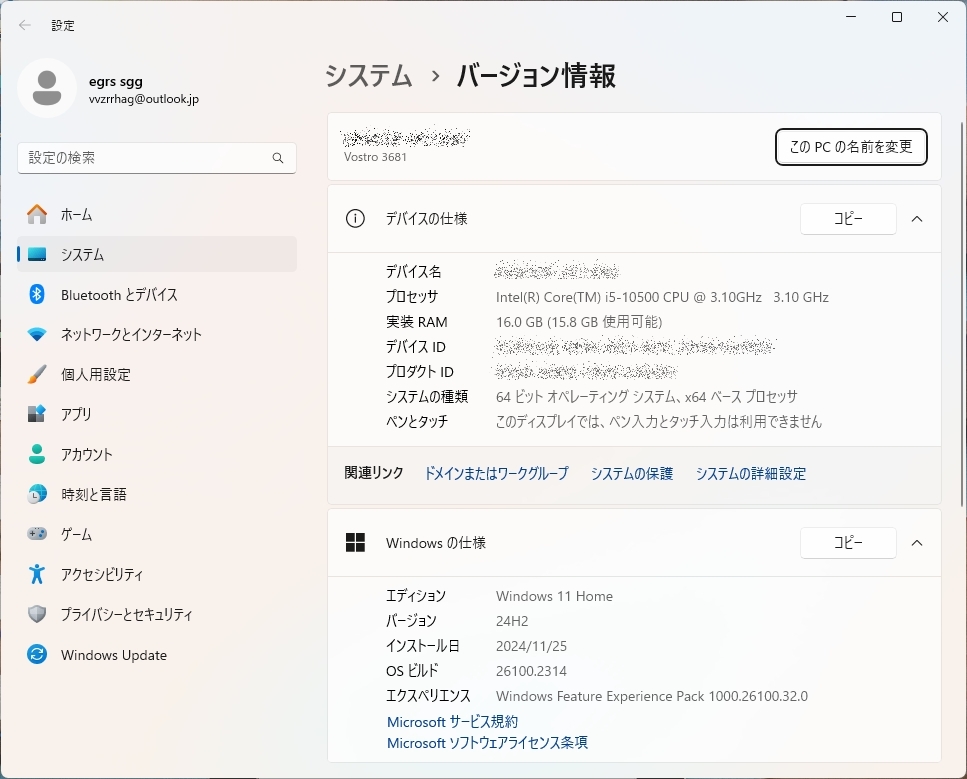Open Microsoft サービス規約 link
Image resolution: width=967 pixels, height=779 pixels.
click(452, 721)
